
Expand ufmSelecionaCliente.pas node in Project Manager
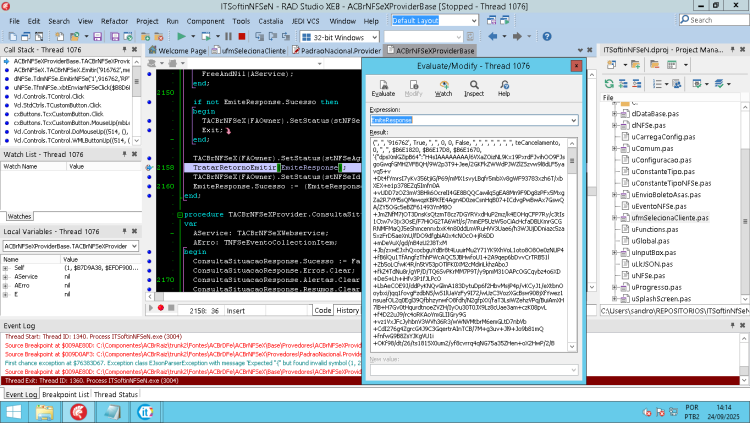pyautogui.click(x=614, y=218)
